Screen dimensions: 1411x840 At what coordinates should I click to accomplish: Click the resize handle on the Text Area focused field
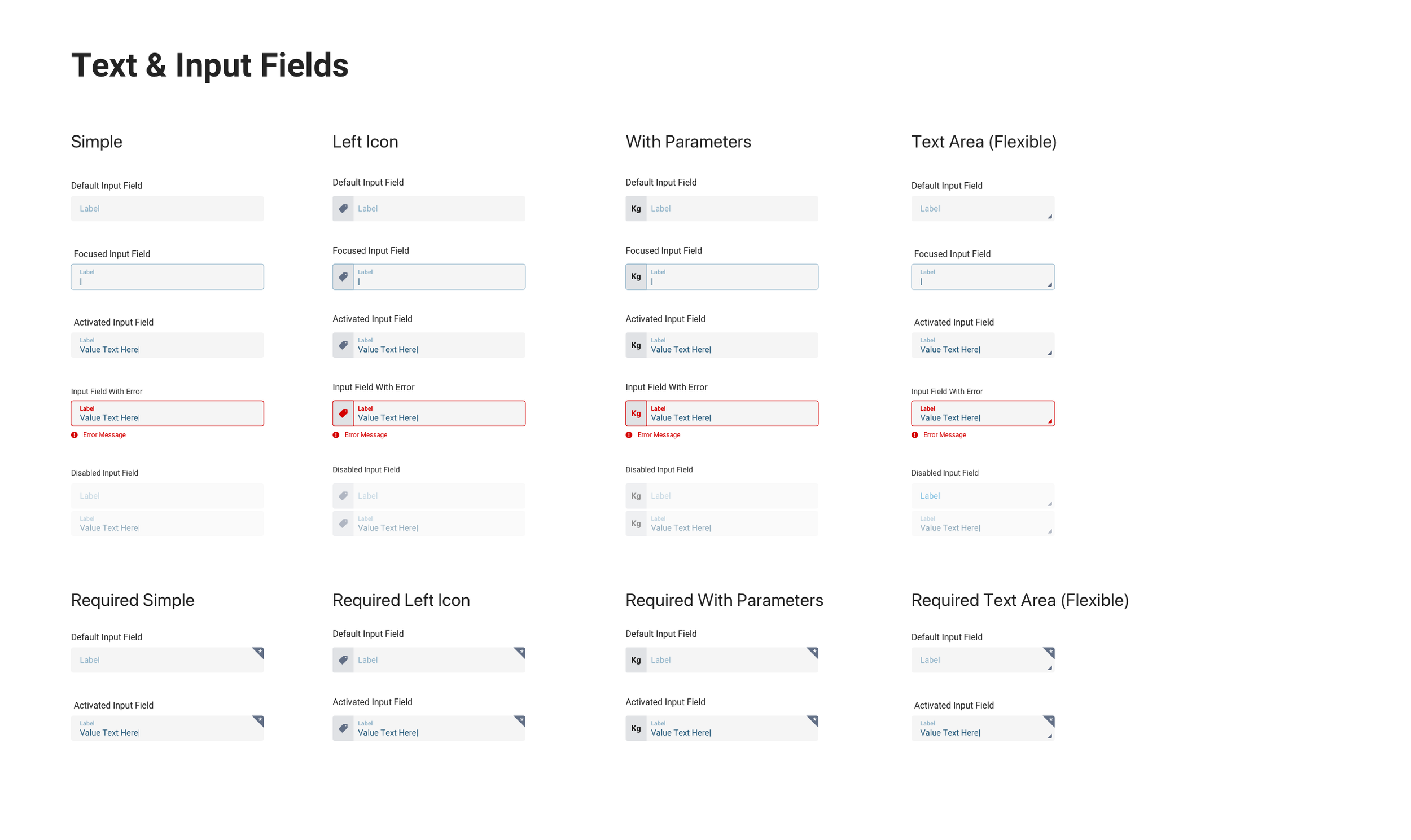1050,285
